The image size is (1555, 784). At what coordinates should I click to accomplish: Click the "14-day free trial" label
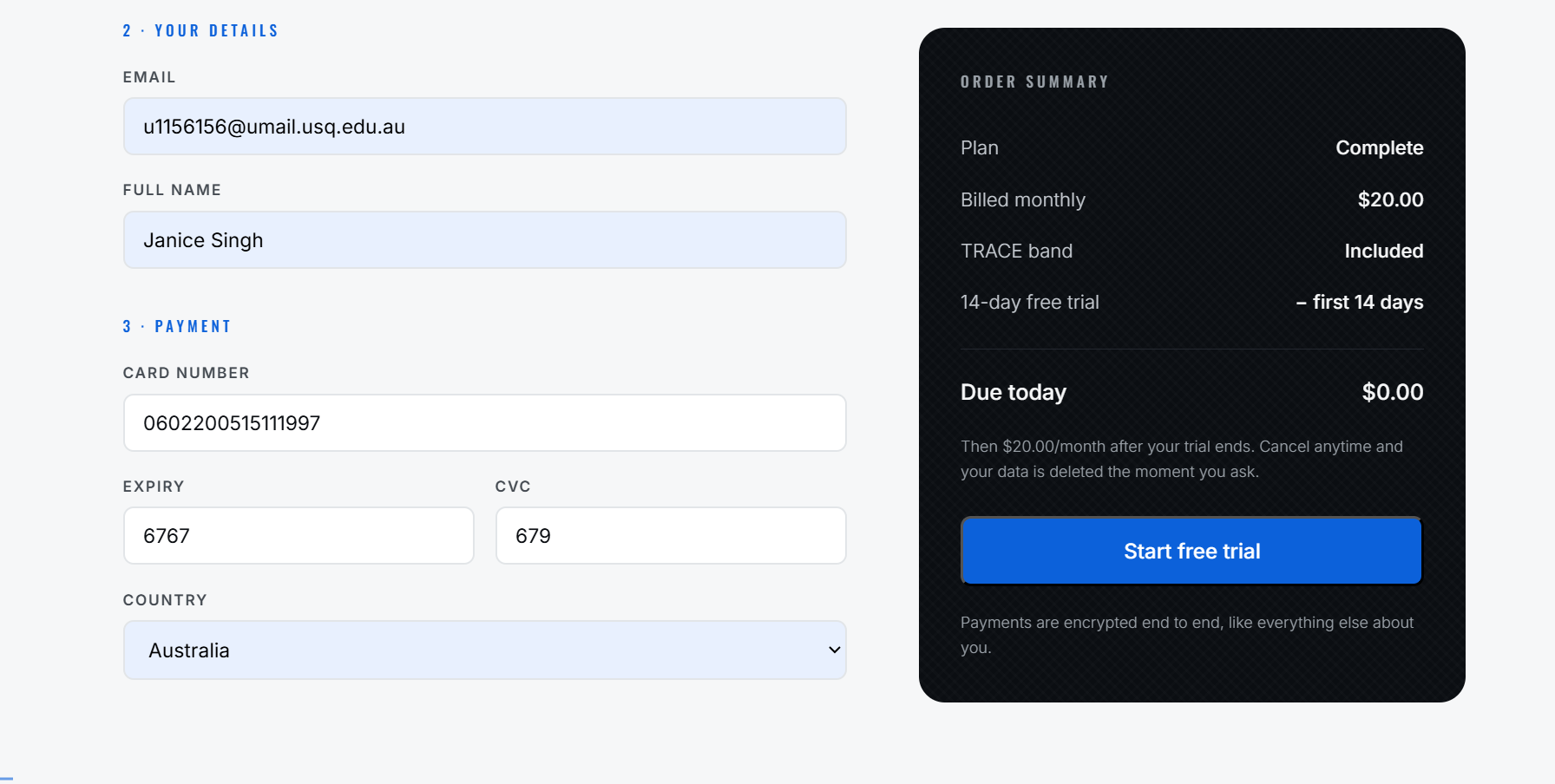pos(1029,303)
